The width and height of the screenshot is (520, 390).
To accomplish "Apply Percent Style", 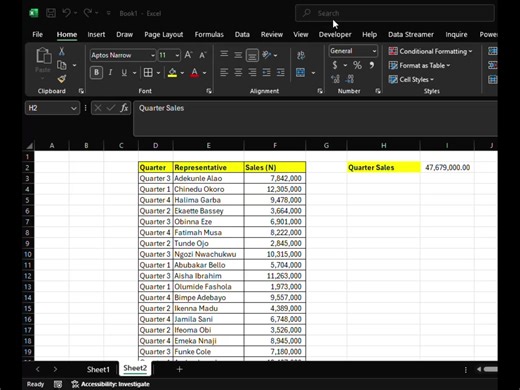I will point(357,65).
